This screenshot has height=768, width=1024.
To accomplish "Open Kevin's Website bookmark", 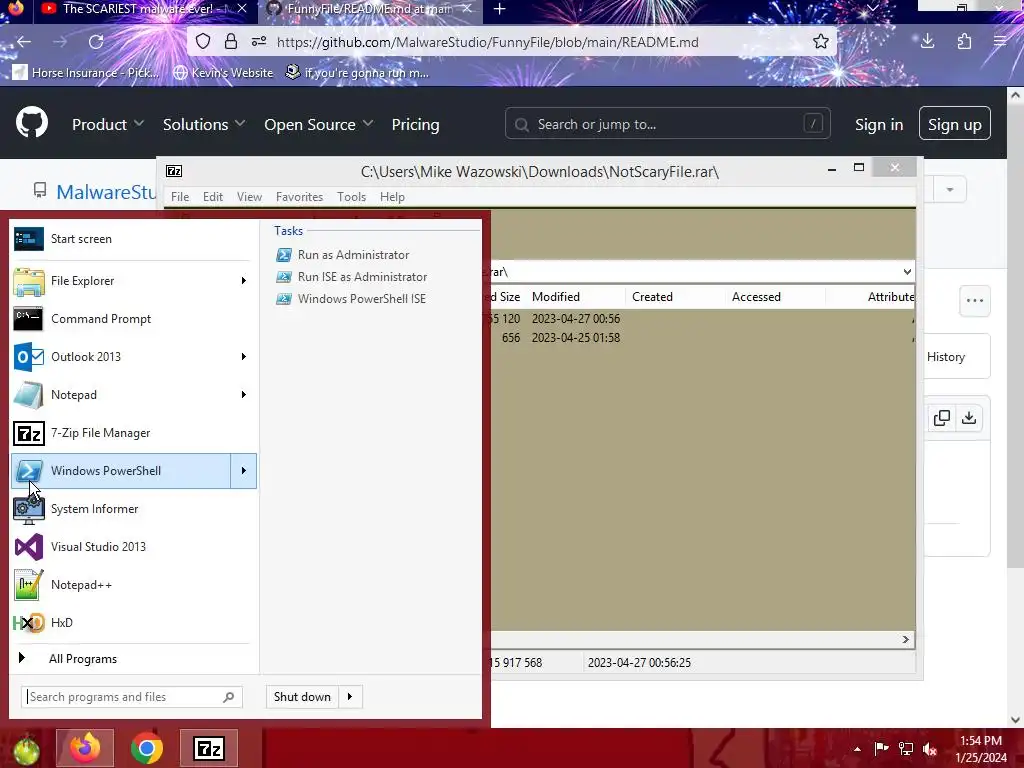I will click(x=223, y=72).
